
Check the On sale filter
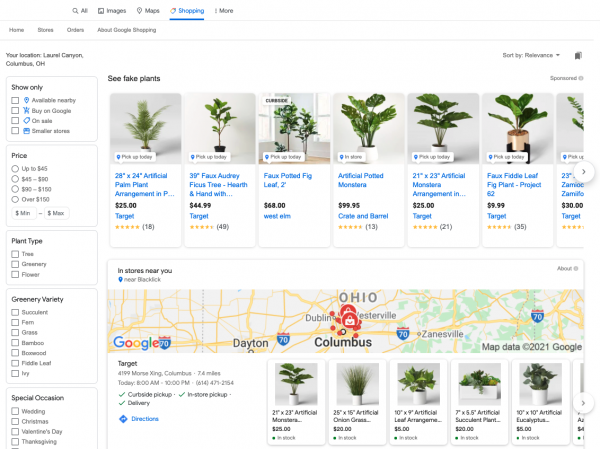(x=15, y=121)
